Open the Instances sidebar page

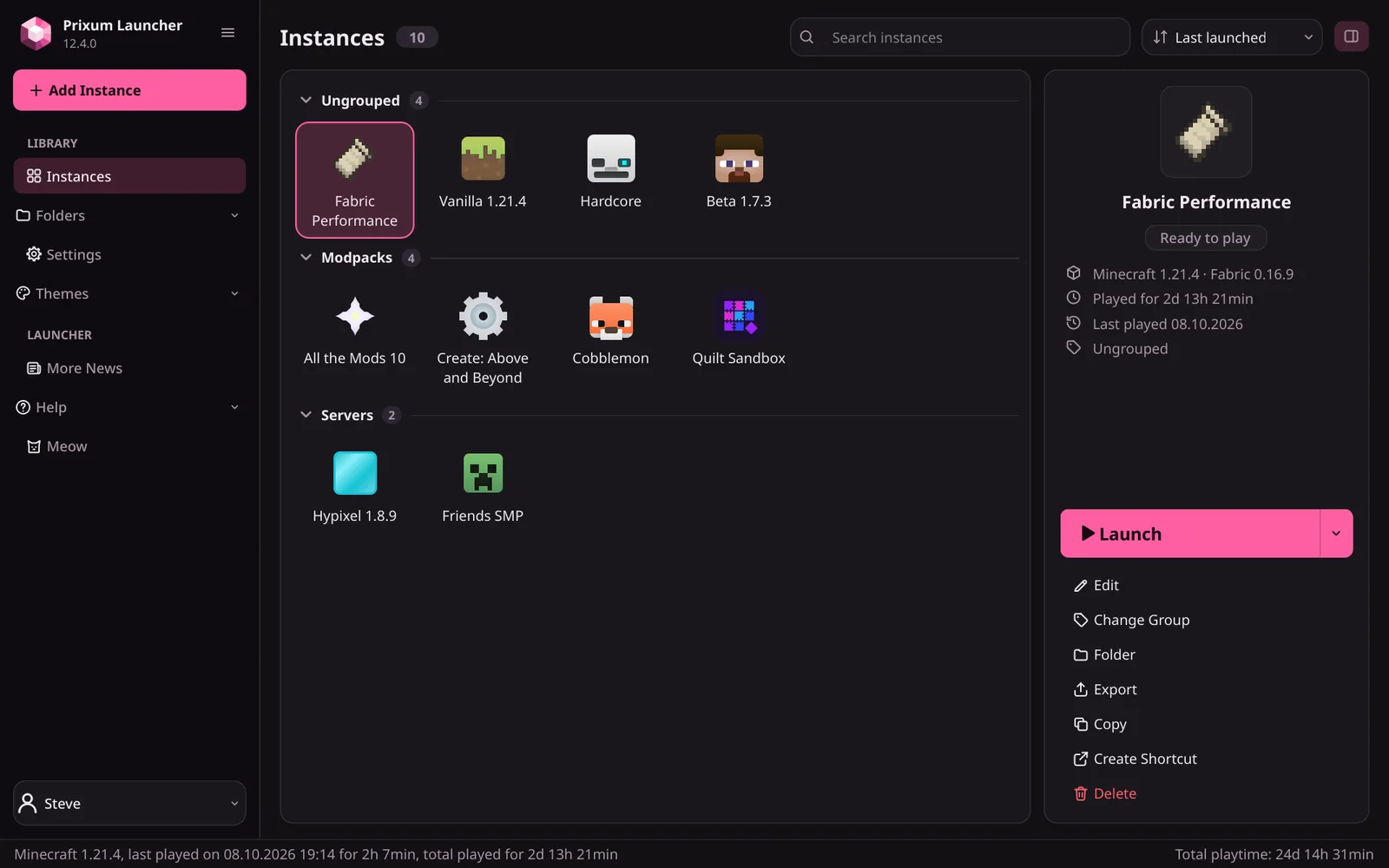point(129,176)
